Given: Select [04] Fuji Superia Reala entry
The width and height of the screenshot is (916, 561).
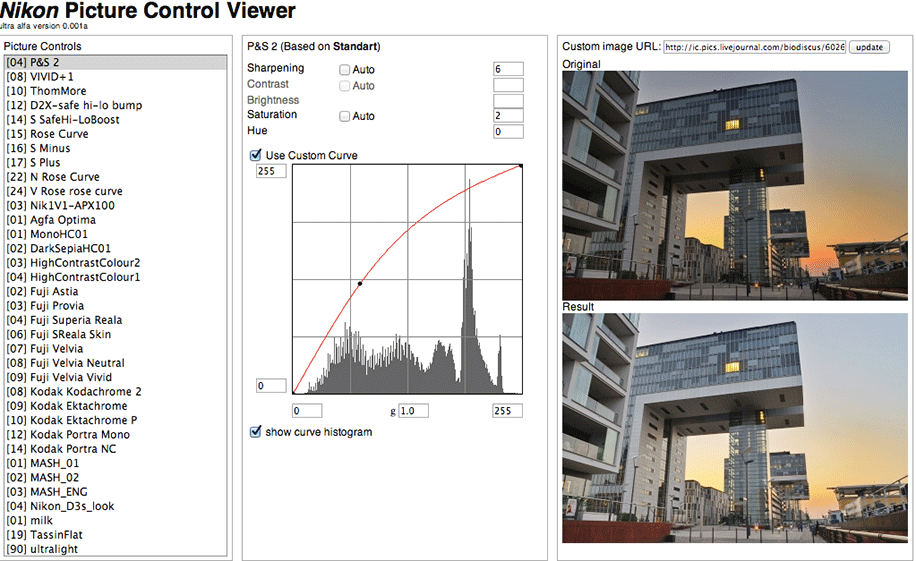Looking at the screenshot, I should (x=116, y=320).
